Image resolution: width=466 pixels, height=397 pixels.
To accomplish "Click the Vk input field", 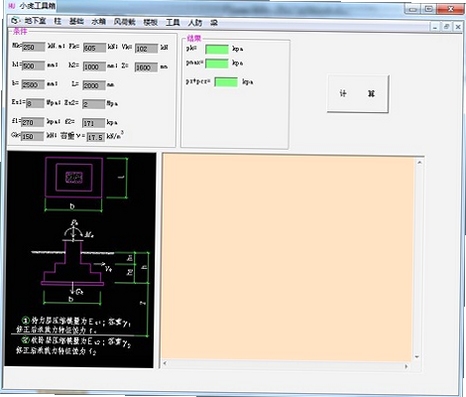I will 146,48.
